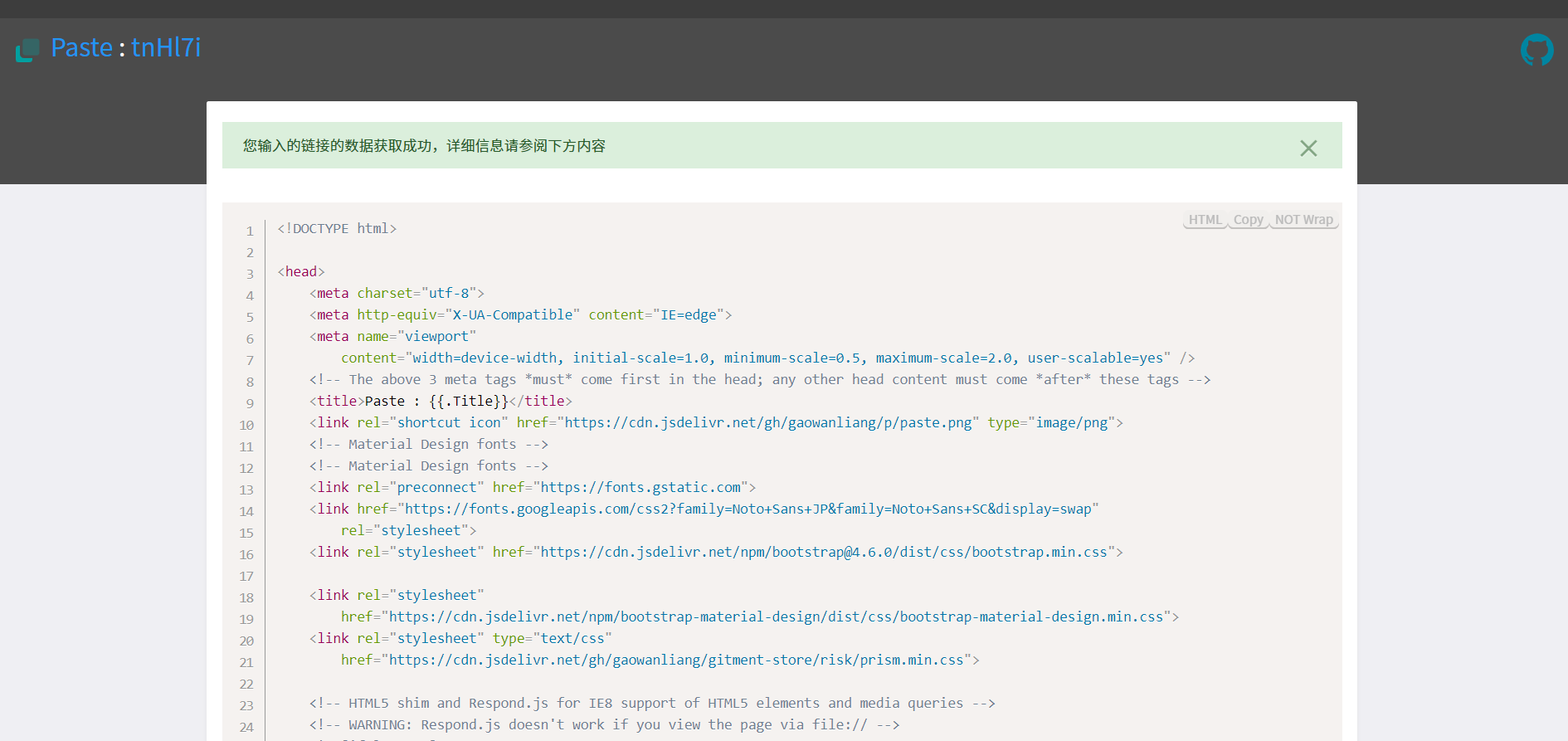The width and height of the screenshot is (1568, 741).
Task: Click the tnHl7i paste ID link
Action: pyautogui.click(x=166, y=47)
